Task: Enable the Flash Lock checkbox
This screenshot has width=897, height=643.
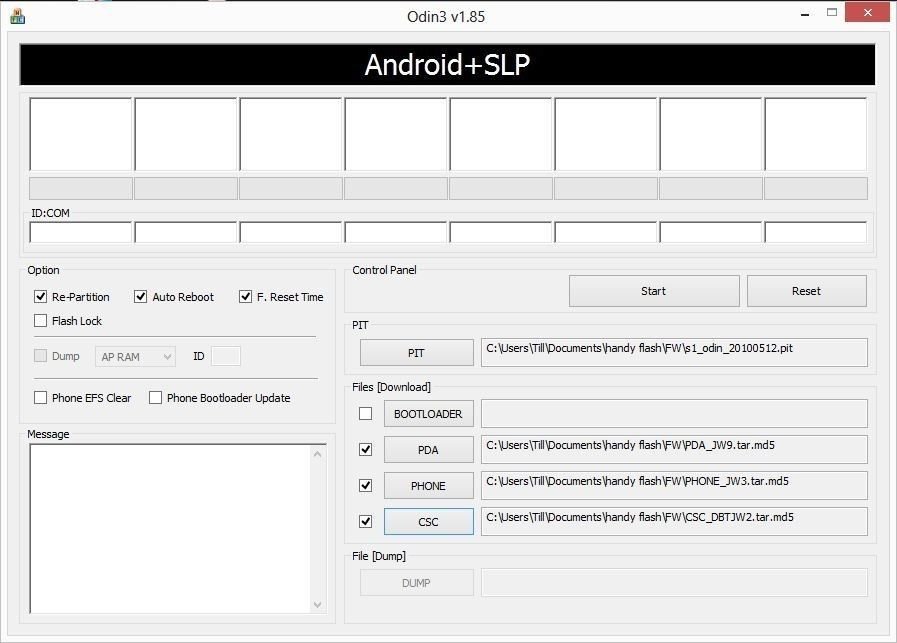Action: [41, 320]
